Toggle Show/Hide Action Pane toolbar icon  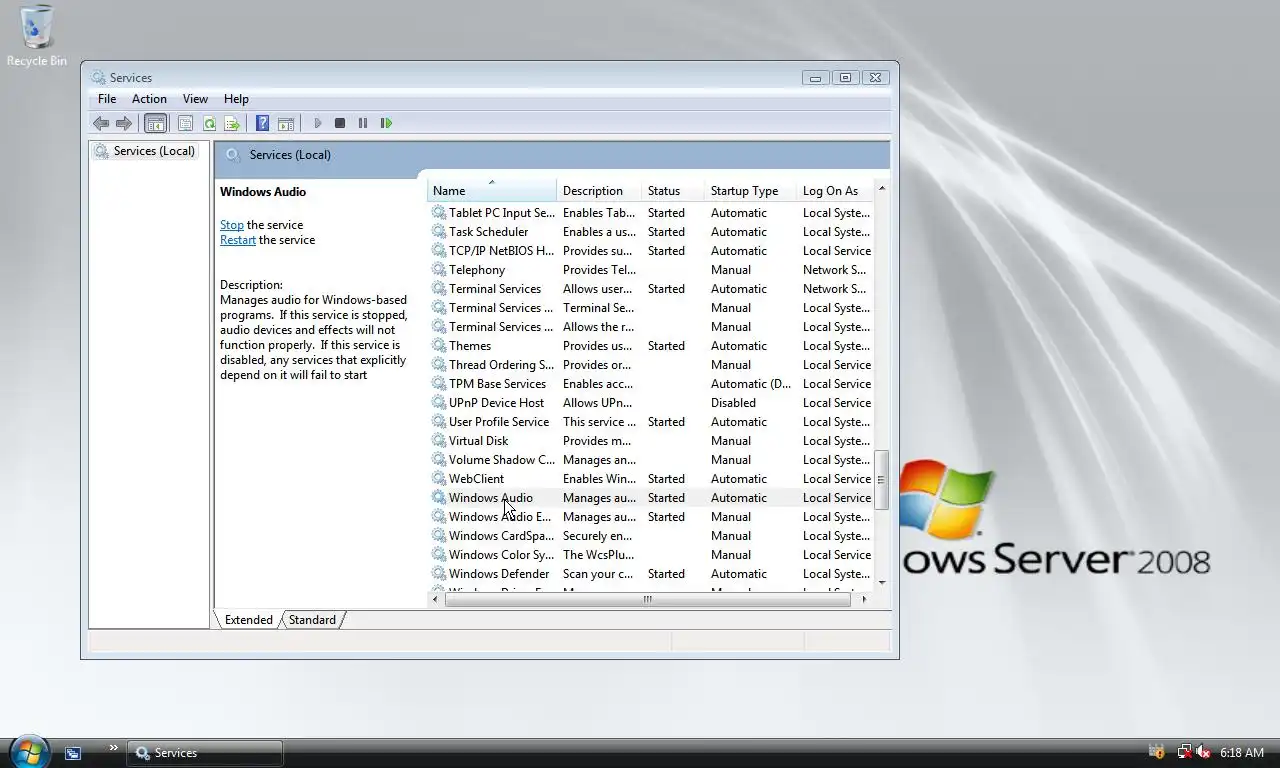[x=286, y=123]
